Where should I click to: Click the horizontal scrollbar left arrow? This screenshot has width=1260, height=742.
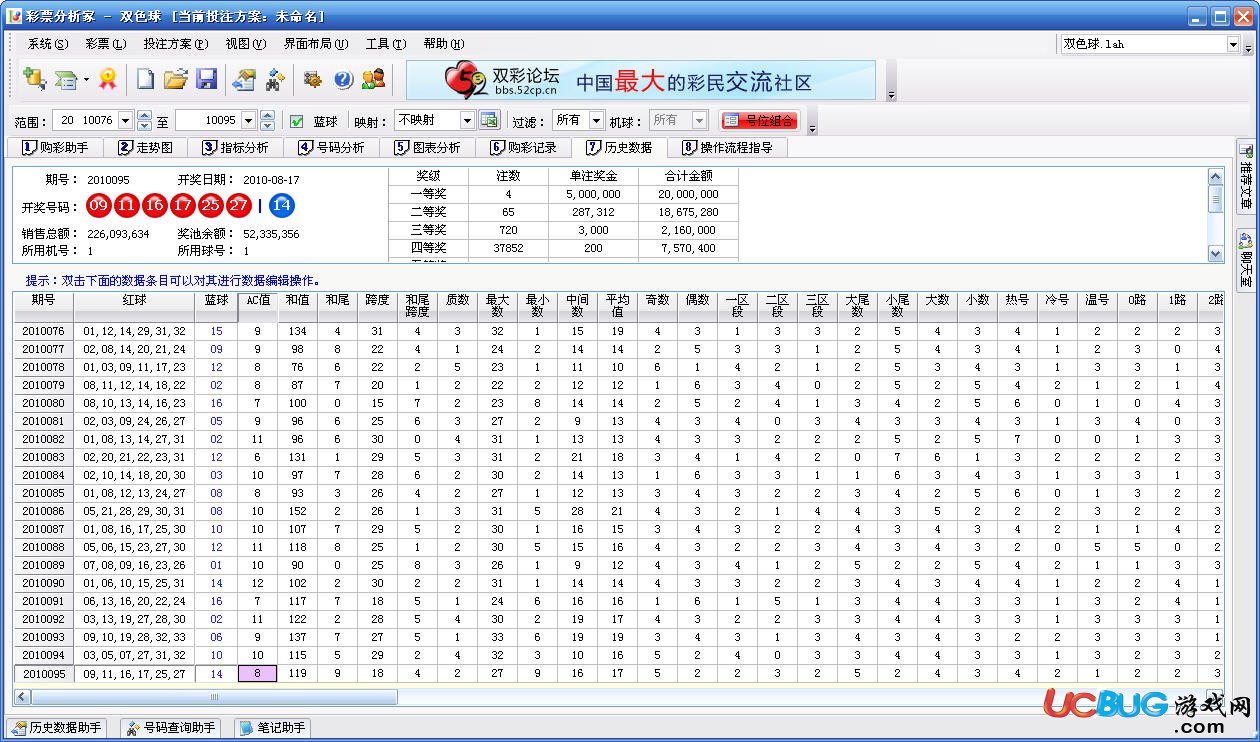(x=22, y=696)
